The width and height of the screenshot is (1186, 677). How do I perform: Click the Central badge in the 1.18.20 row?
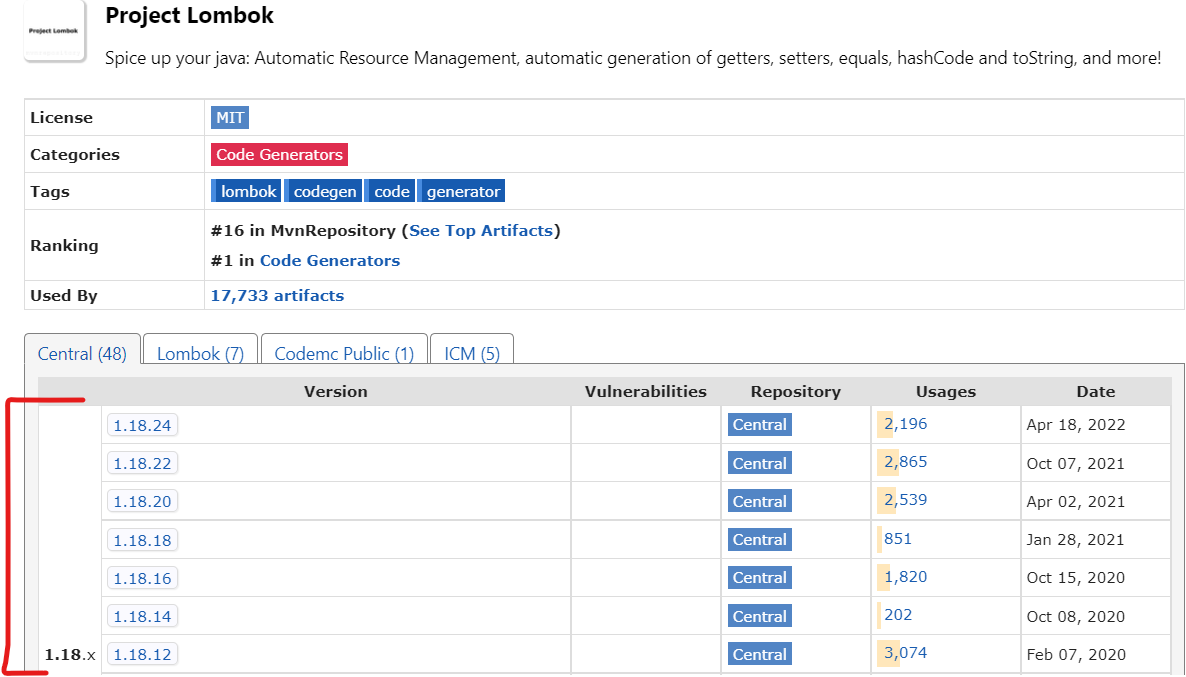(x=759, y=501)
